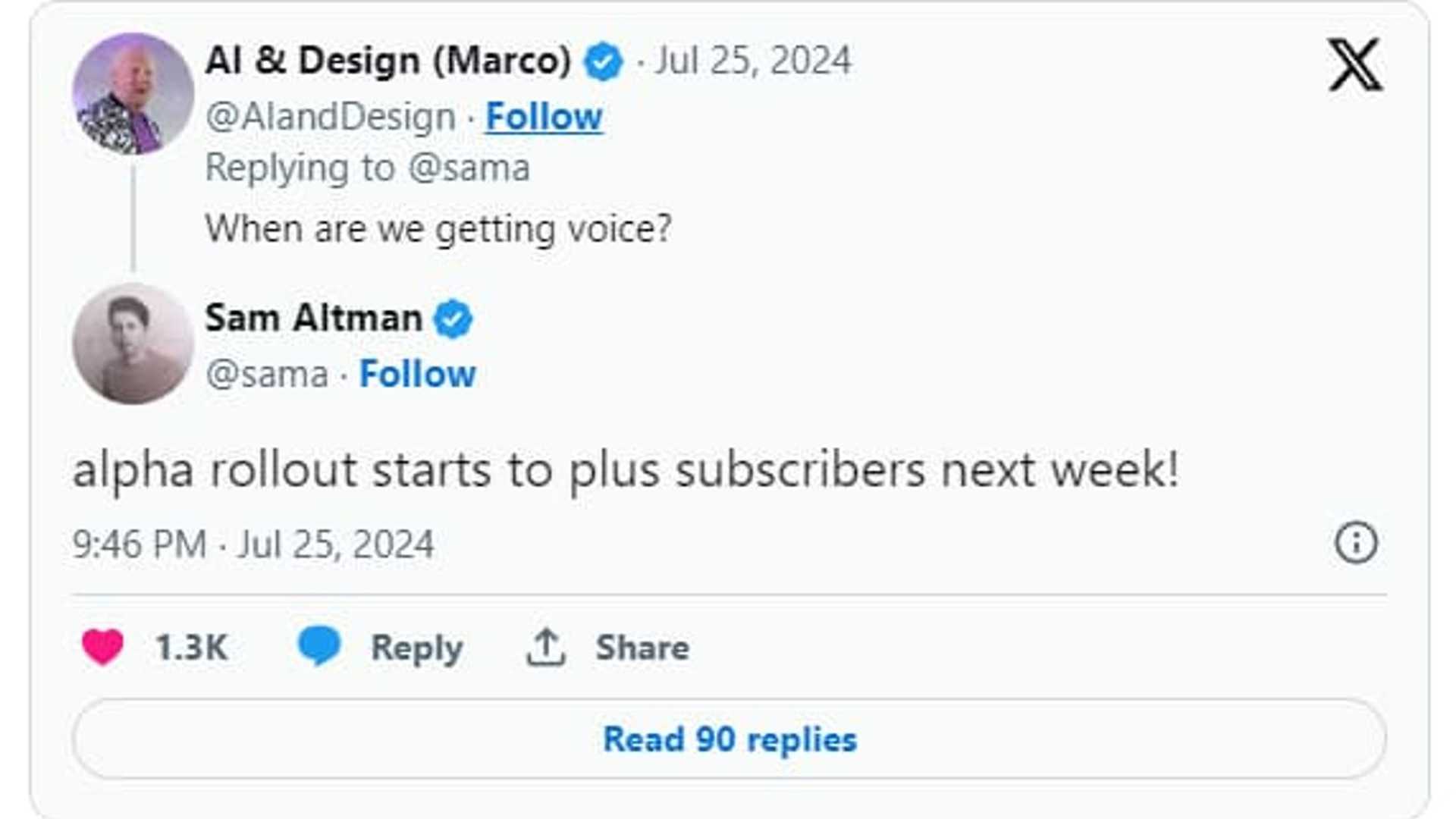This screenshot has height=819, width=1456.
Task: Click the info circle icon
Action: tap(1356, 543)
